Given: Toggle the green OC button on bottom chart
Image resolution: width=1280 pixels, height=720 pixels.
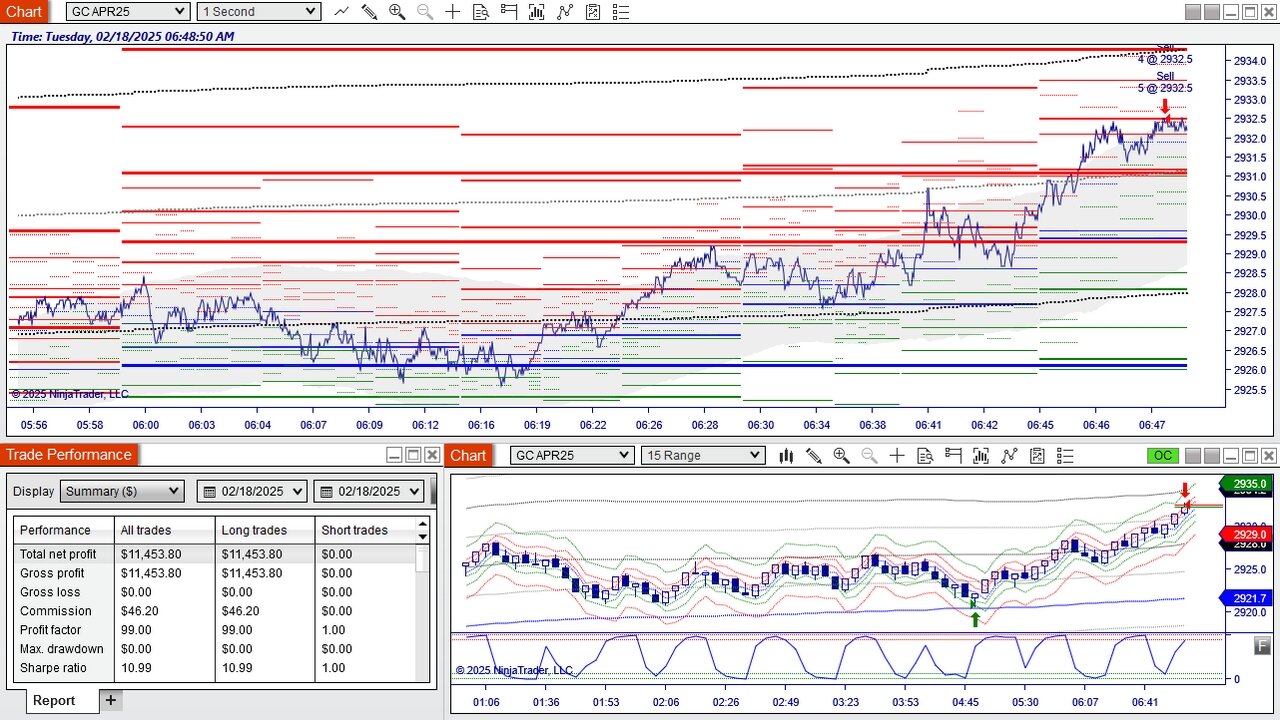Looking at the screenshot, I should (x=1162, y=456).
